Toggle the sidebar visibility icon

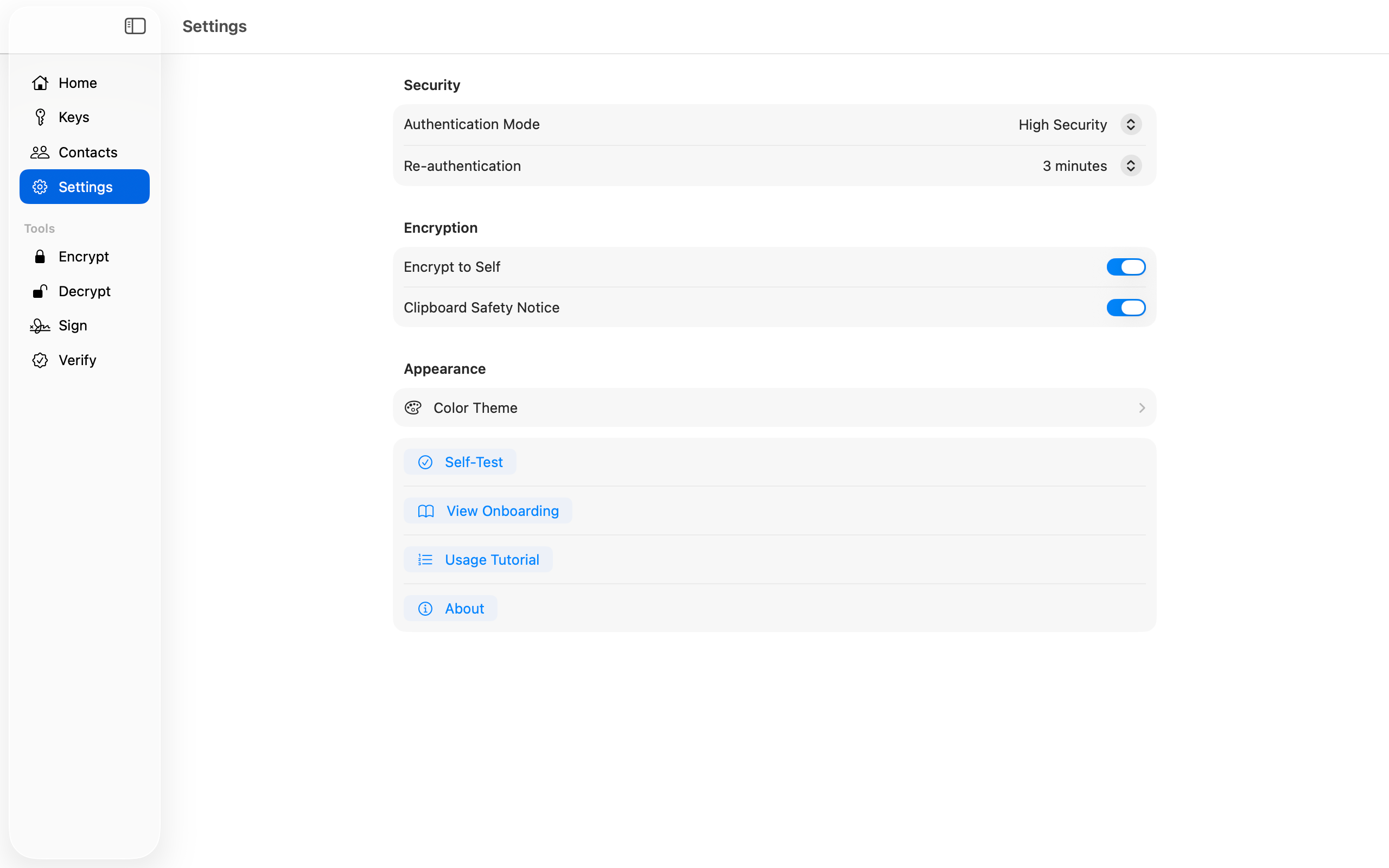tap(135, 26)
